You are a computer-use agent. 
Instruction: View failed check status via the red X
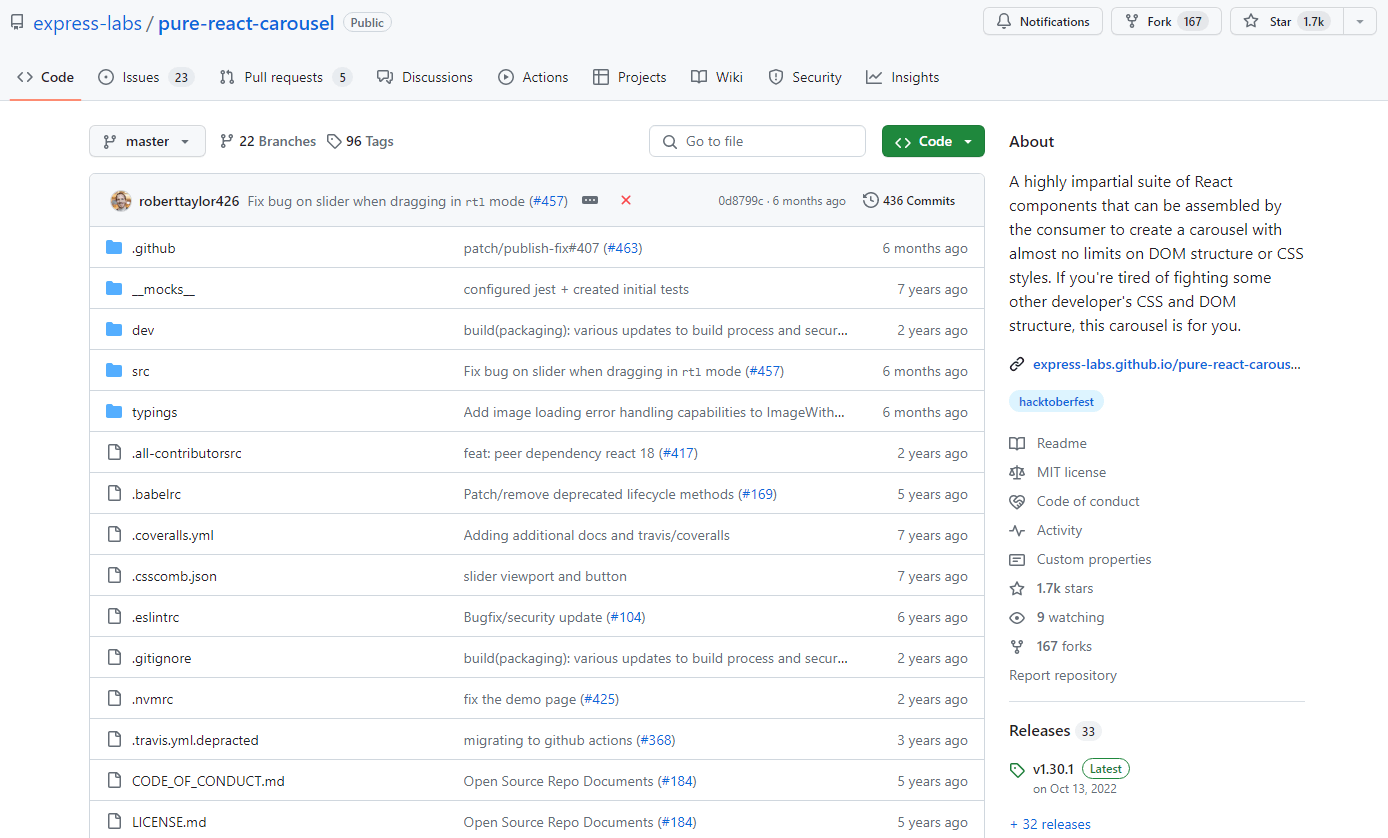(x=626, y=200)
